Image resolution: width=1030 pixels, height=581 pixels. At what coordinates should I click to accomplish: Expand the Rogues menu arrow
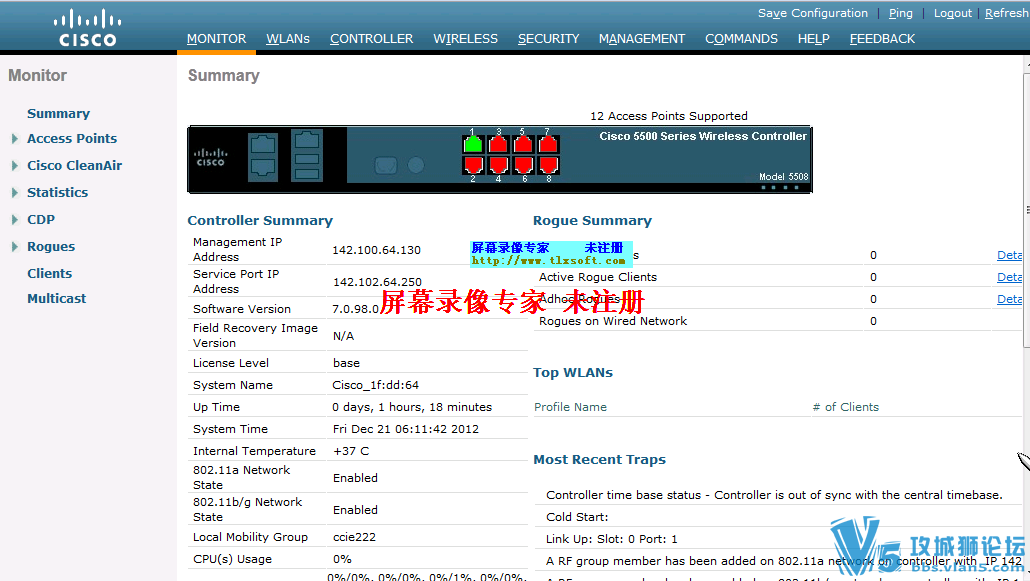click(14, 246)
